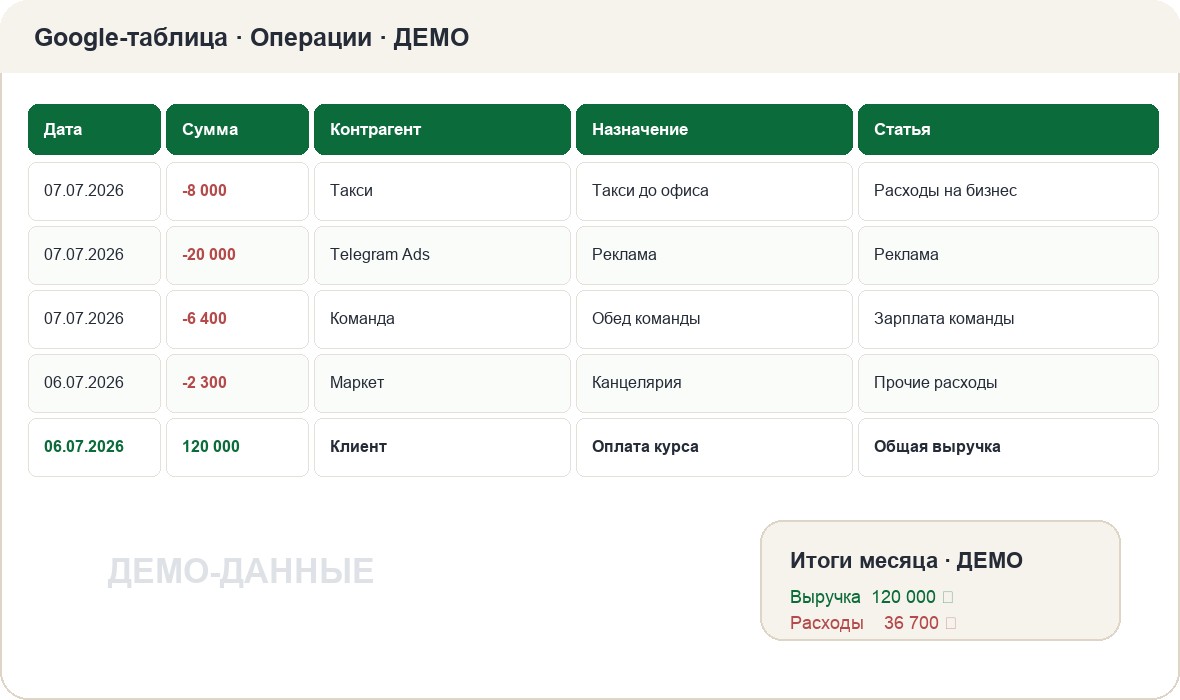This screenshot has height=700, width=1180.
Task: Select the 'Канцелярия' cell
Action: 714,383
